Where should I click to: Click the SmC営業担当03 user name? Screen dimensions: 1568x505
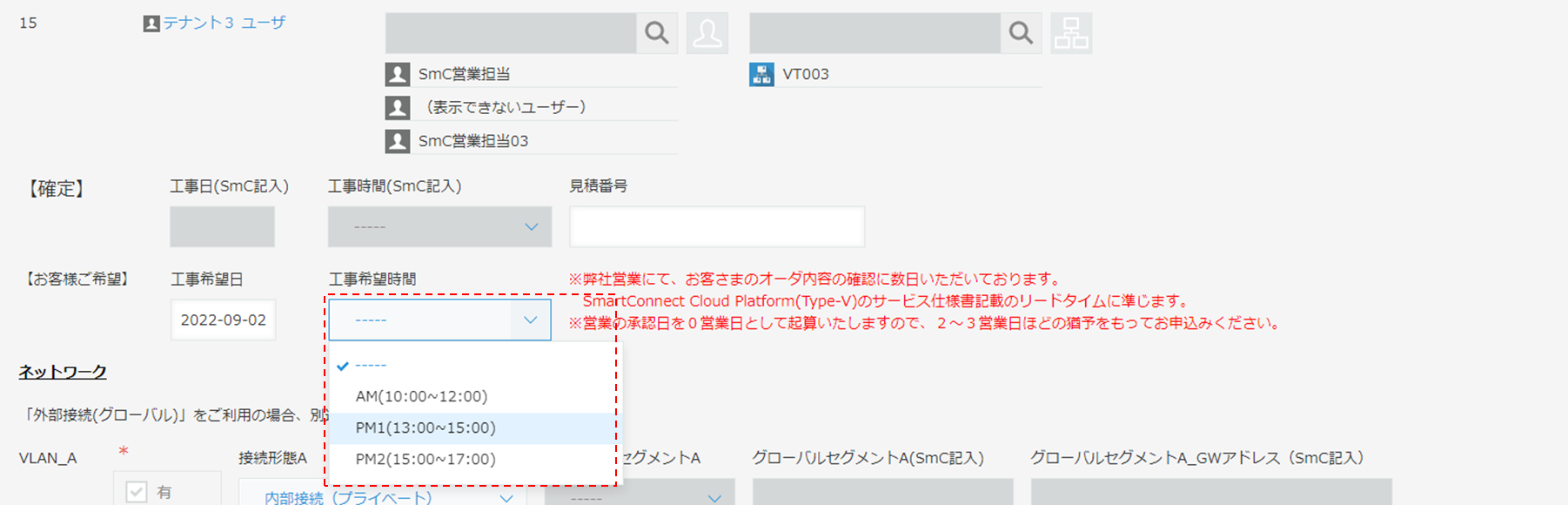click(473, 141)
